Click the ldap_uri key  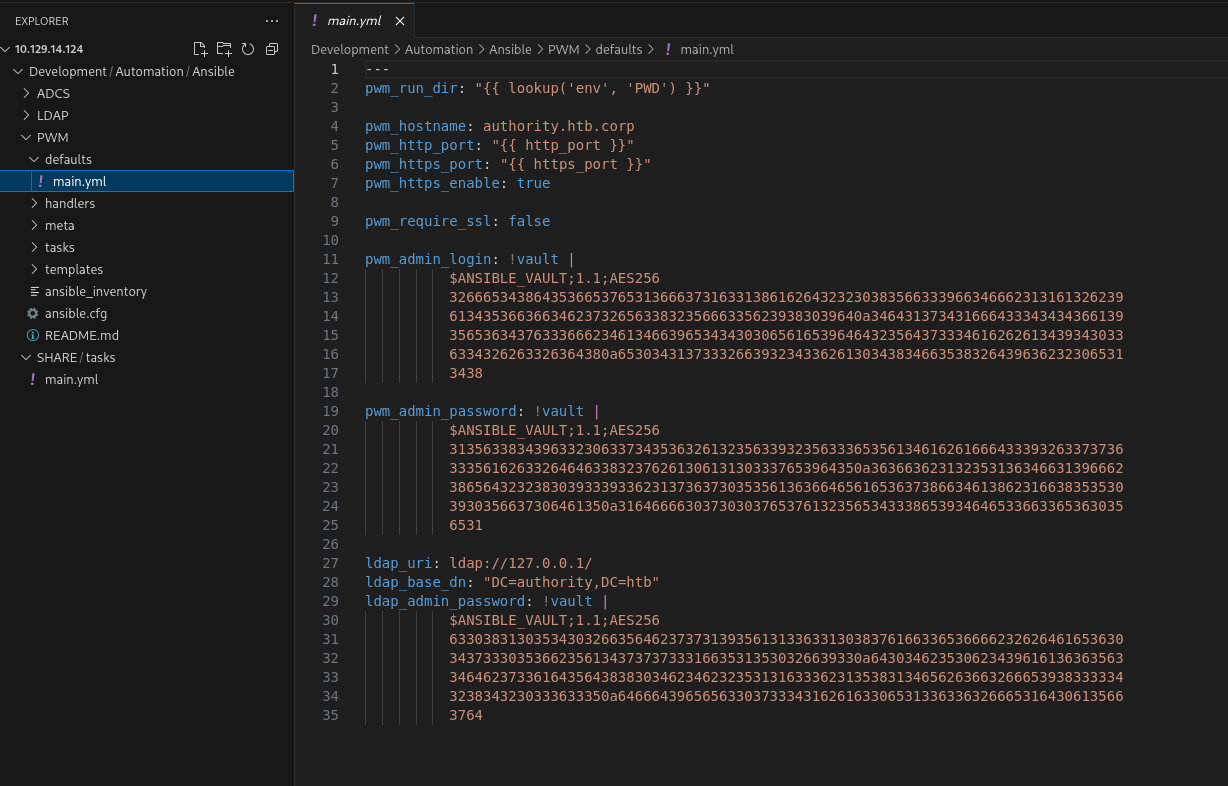click(398, 563)
